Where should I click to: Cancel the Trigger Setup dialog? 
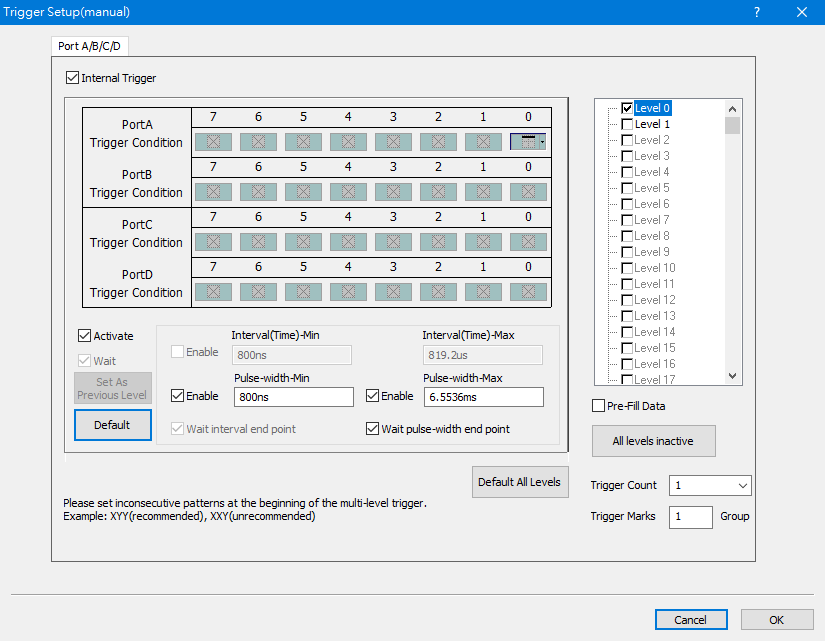click(x=691, y=620)
